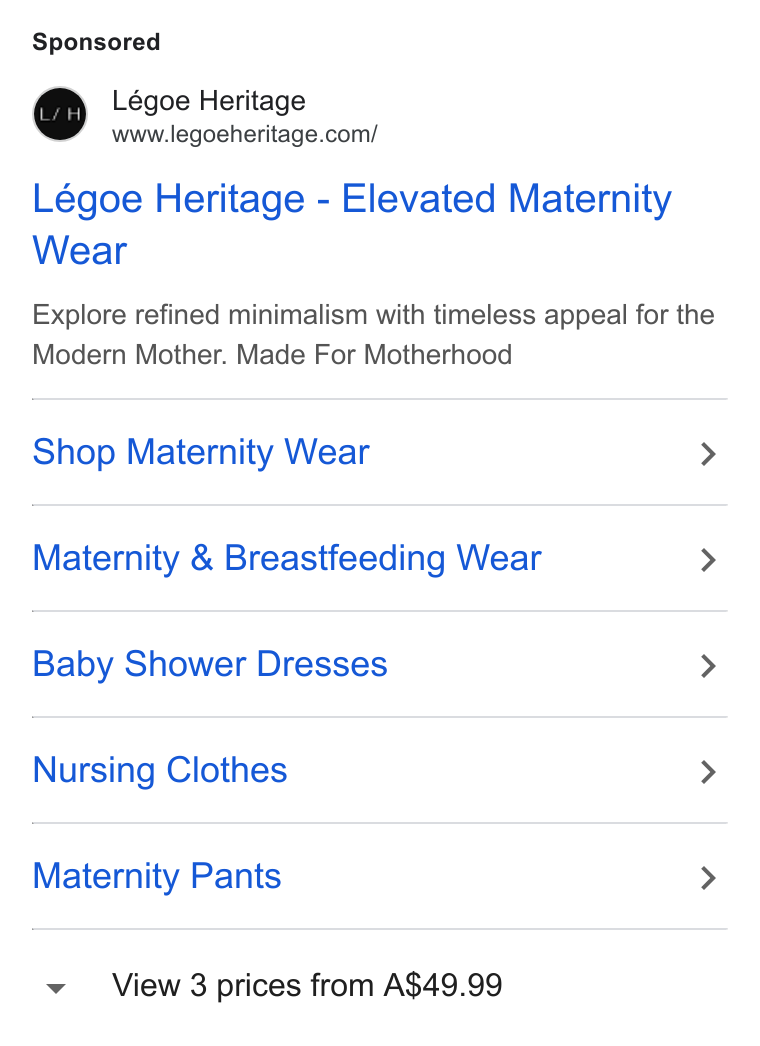Click the word Wear in the headline
This screenshot has width=760, height=1046.
80,251
